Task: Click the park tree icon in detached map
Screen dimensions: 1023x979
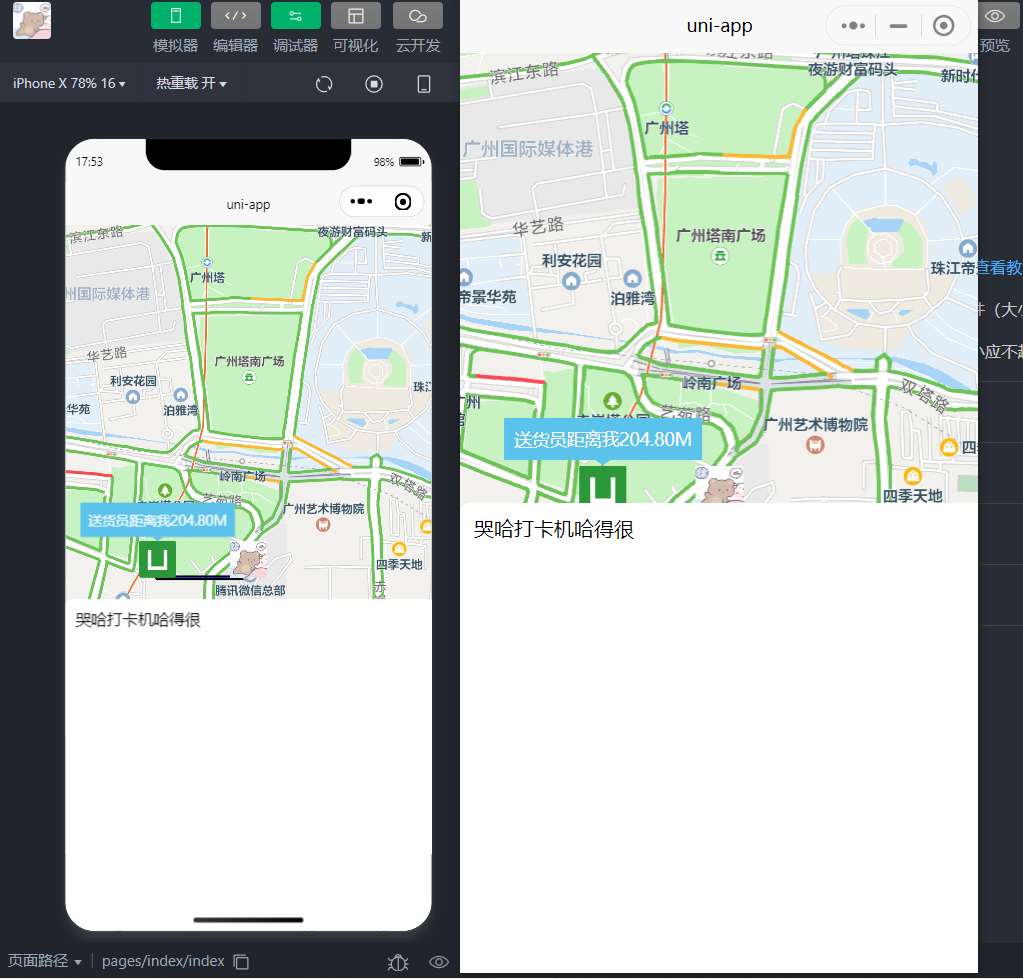Action: (612, 400)
